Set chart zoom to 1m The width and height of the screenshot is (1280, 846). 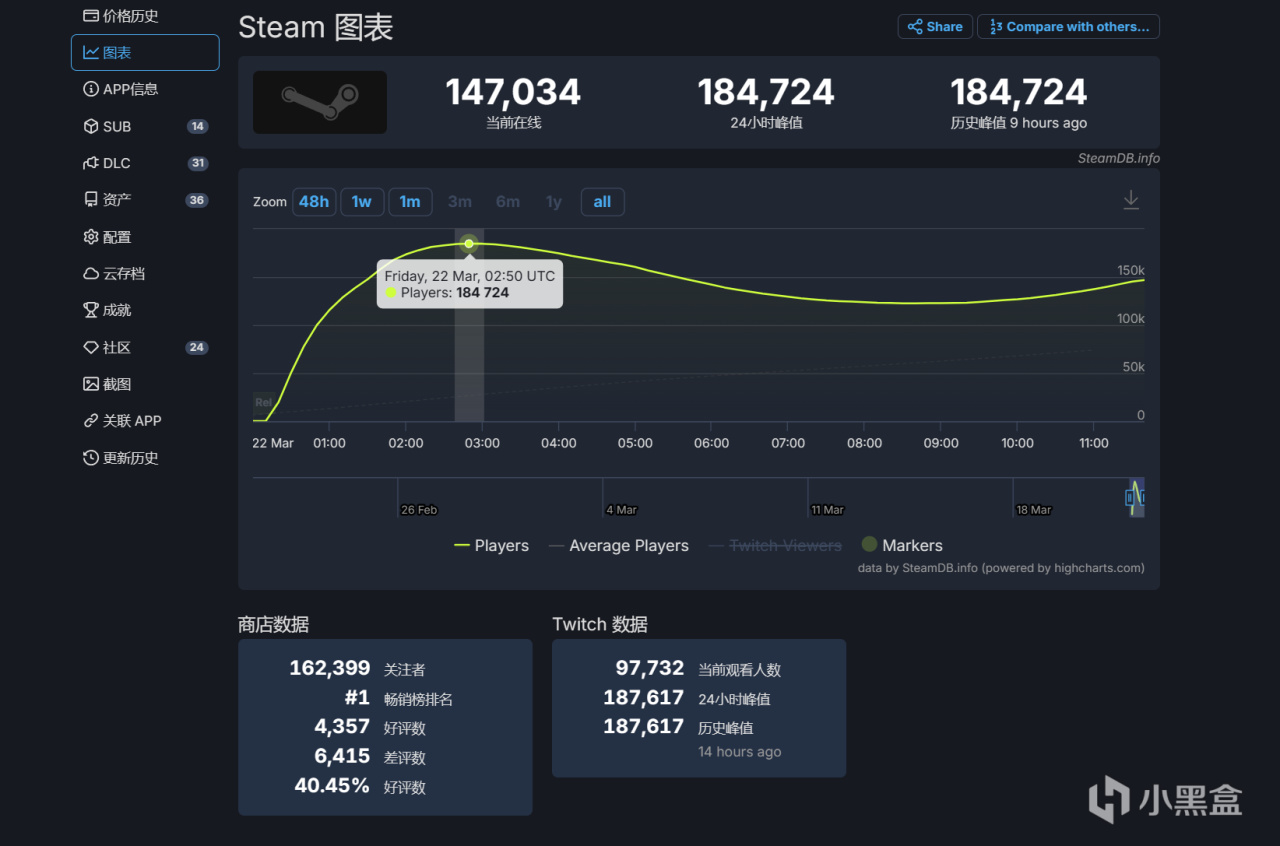(410, 202)
